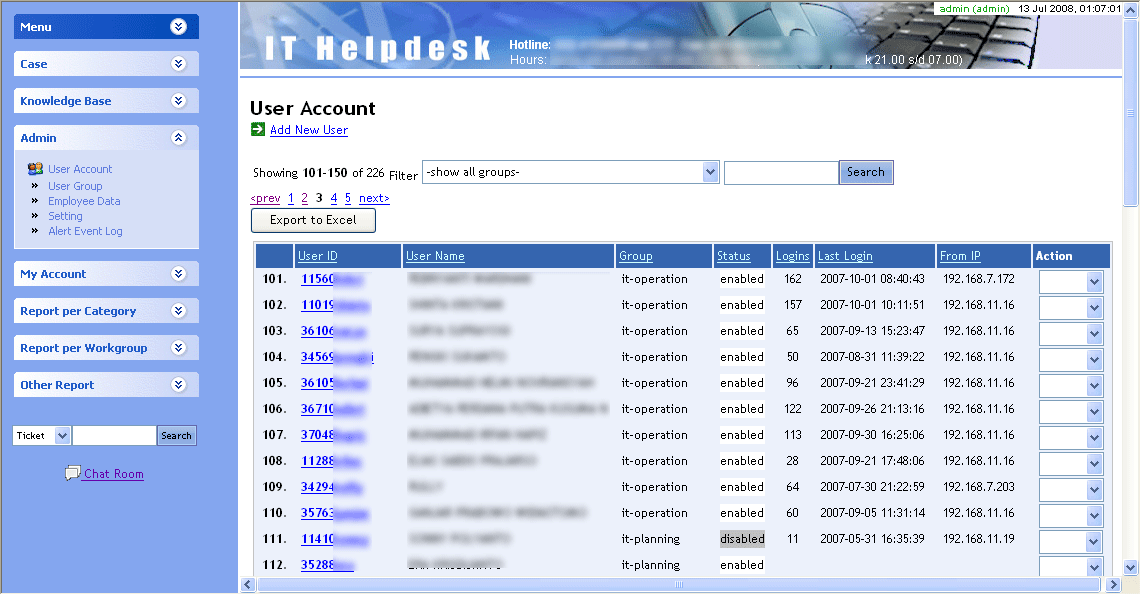The width and height of the screenshot is (1141, 595).
Task: Open Alert Event Log menu item
Action: click(x=85, y=231)
